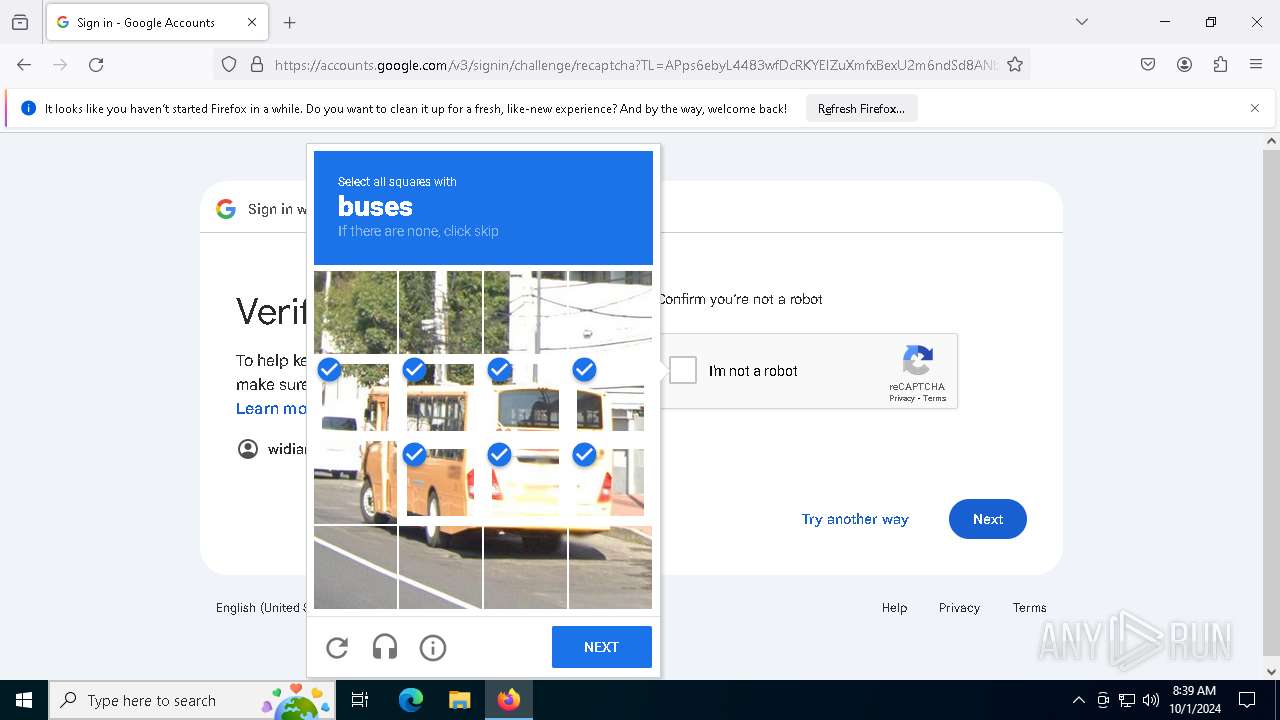This screenshot has height=720, width=1280.
Task: Open the Extensions puzzle icon
Action: 1220,65
